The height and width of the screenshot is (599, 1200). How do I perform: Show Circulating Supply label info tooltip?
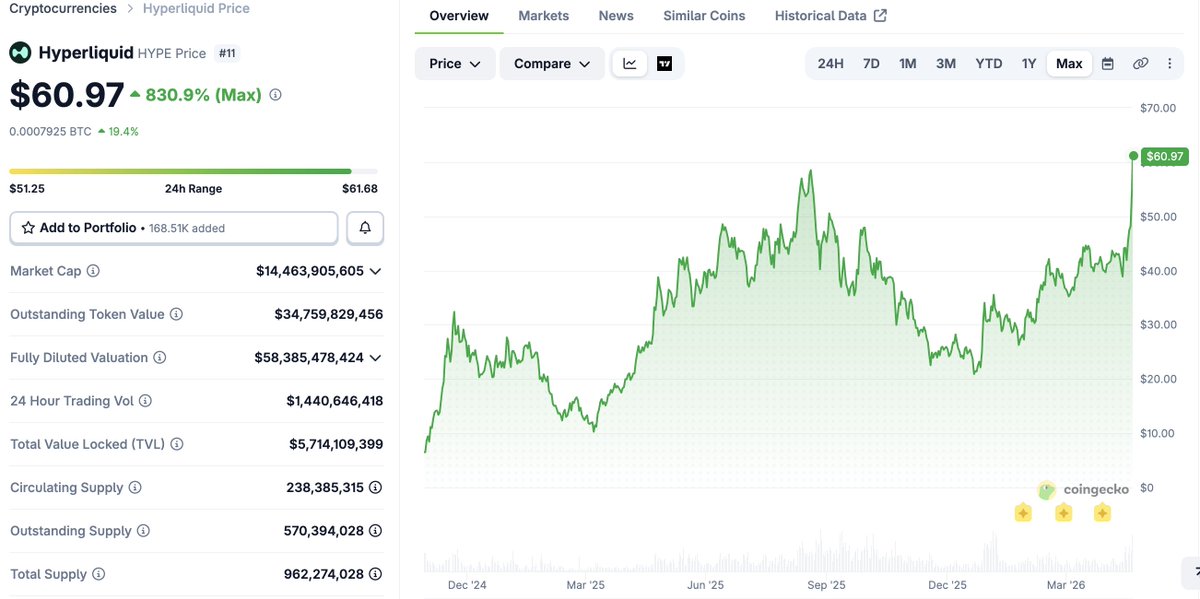[x=135, y=488]
